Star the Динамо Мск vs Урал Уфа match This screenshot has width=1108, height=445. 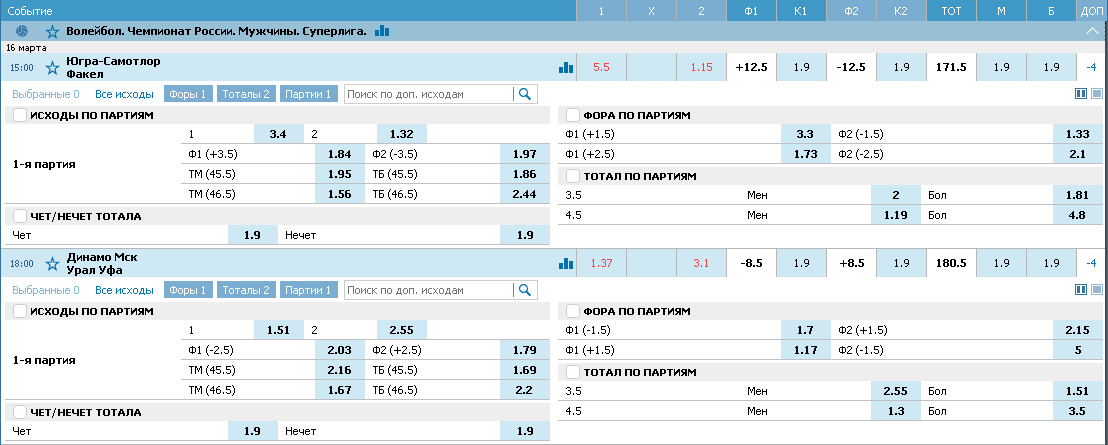(x=52, y=264)
